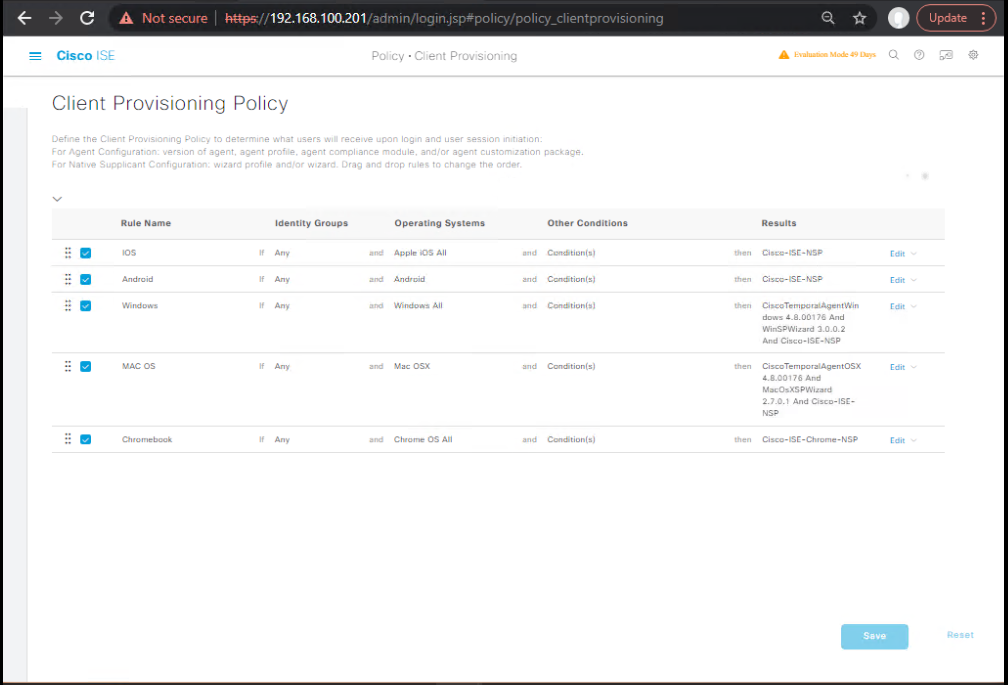
Task: Edit the Windows rule
Action: coord(897,307)
